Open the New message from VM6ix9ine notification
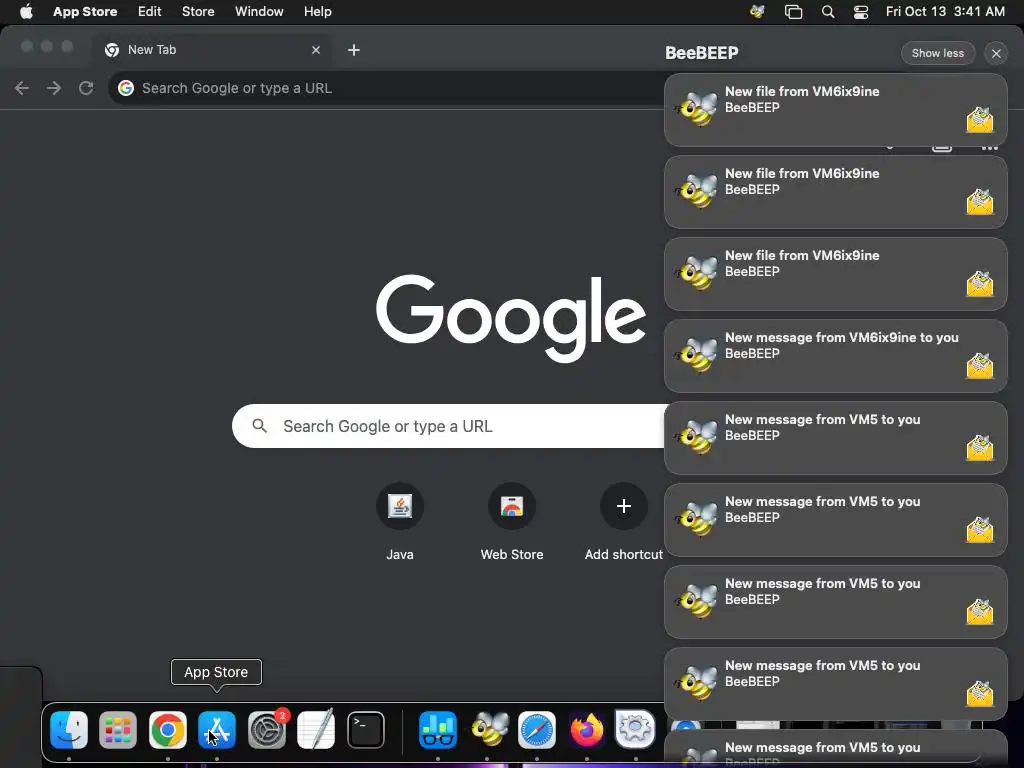Viewport: 1024px width, 768px height. (x=835, y=356)
